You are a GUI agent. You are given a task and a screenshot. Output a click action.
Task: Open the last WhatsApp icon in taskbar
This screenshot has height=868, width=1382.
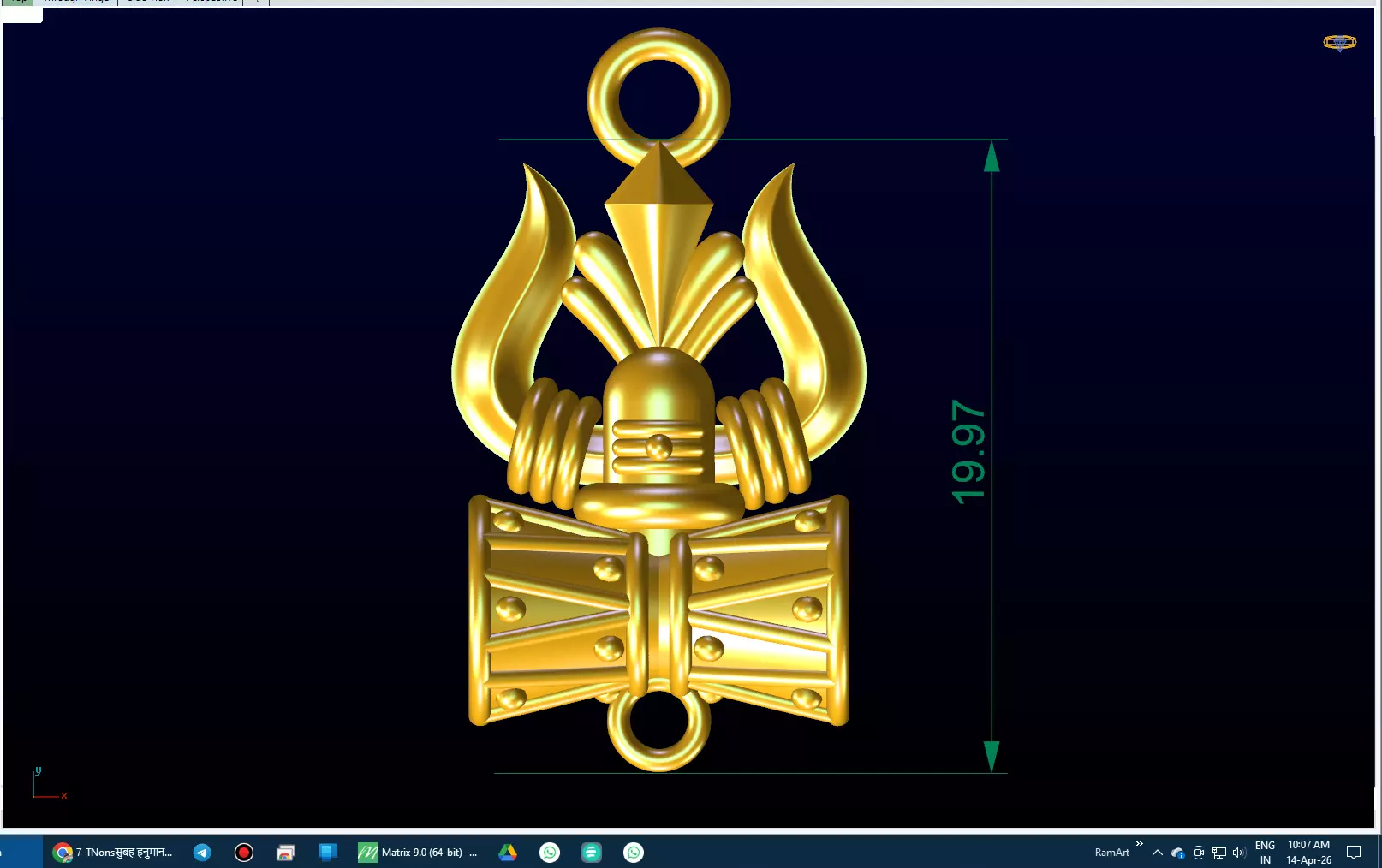634,852
